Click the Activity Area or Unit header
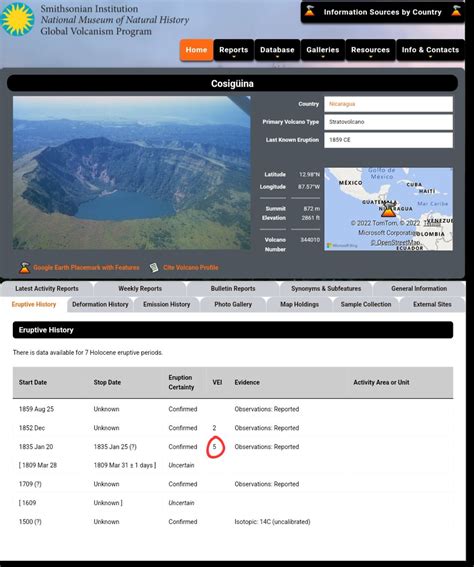Screen dimensions: 474x567 click(381, 382)
